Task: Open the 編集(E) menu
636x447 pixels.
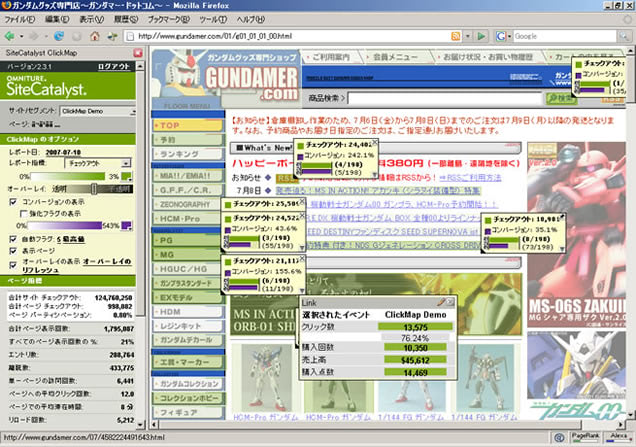Action: [57, 19]
